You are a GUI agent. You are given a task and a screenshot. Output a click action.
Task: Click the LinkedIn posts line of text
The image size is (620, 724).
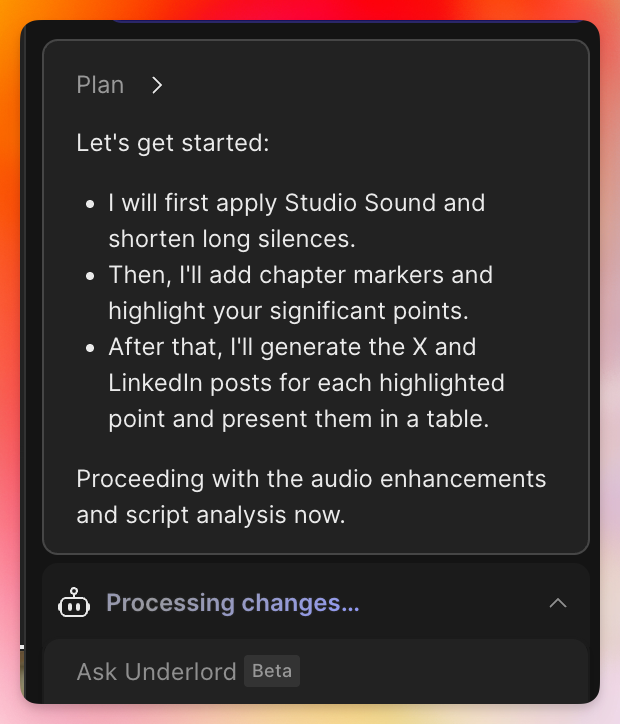coord(306,383)
